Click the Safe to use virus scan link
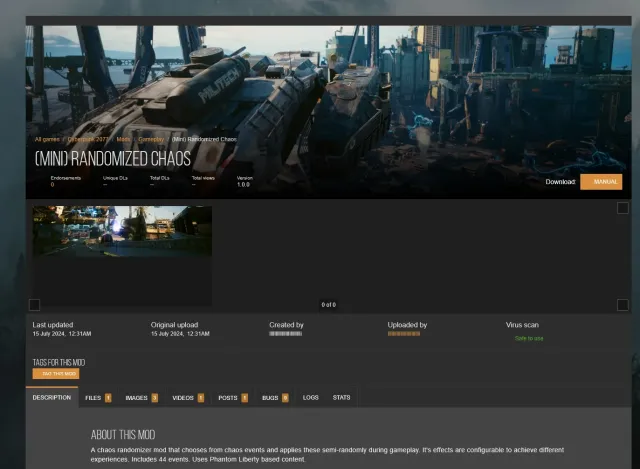640x469 pixels. [x=529, y=338]
